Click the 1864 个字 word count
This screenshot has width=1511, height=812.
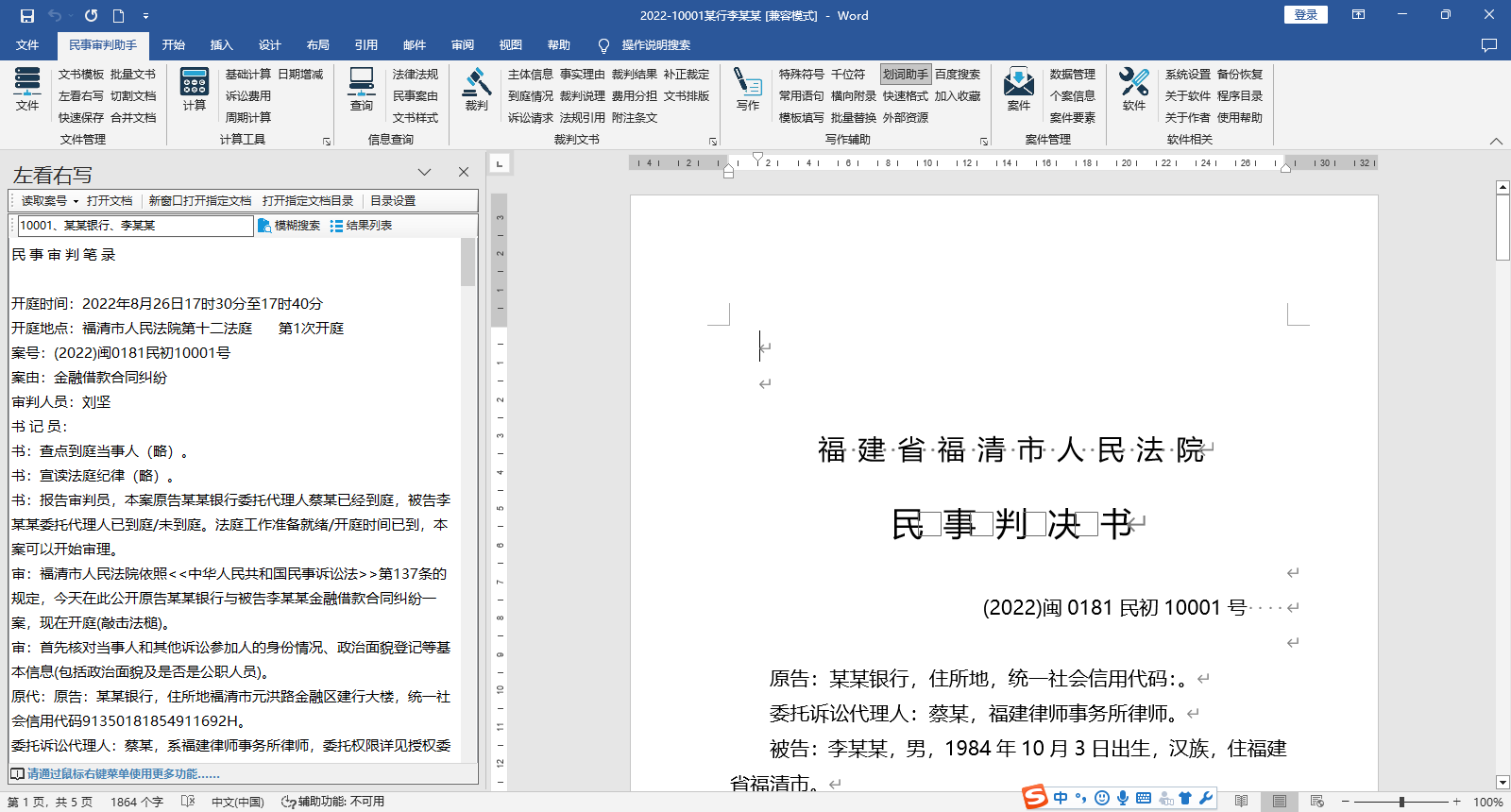pos(137,802)
